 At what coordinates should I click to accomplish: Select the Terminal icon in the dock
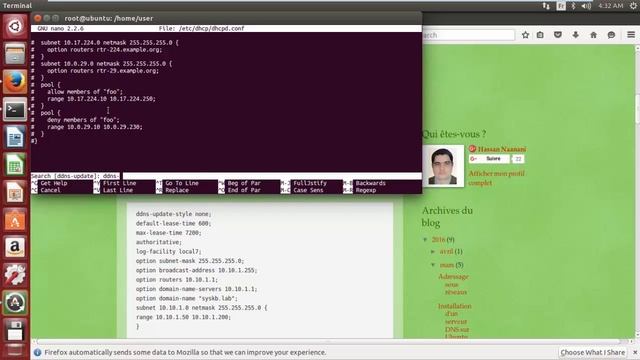click(15, 109)
